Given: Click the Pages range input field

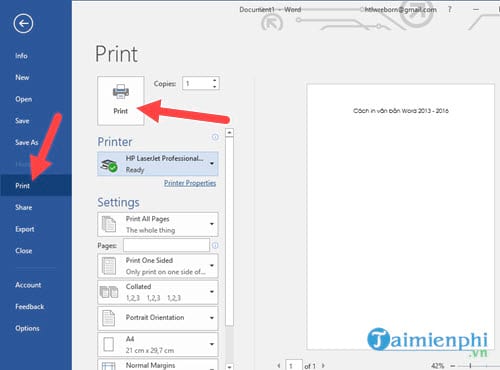Looking at the screenshot, I should (166, 245).
